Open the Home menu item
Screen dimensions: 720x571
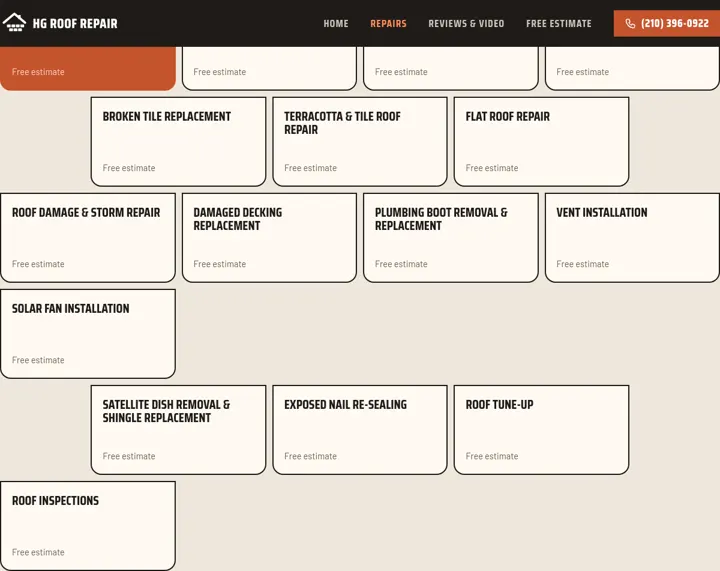tap(336, 23)
